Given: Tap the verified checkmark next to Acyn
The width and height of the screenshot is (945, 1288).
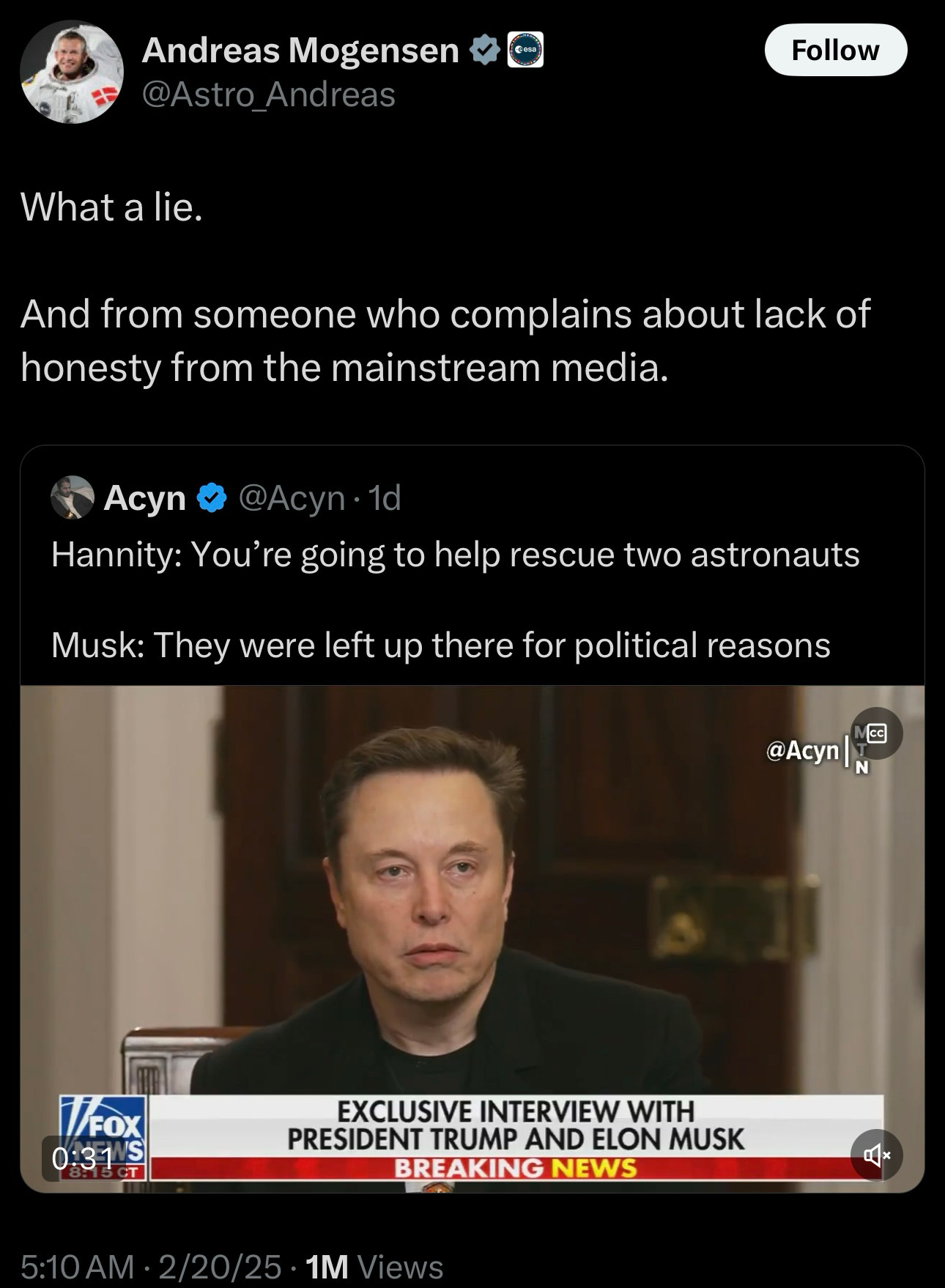Looking at the screenshot, I should [x=212, y=498].
